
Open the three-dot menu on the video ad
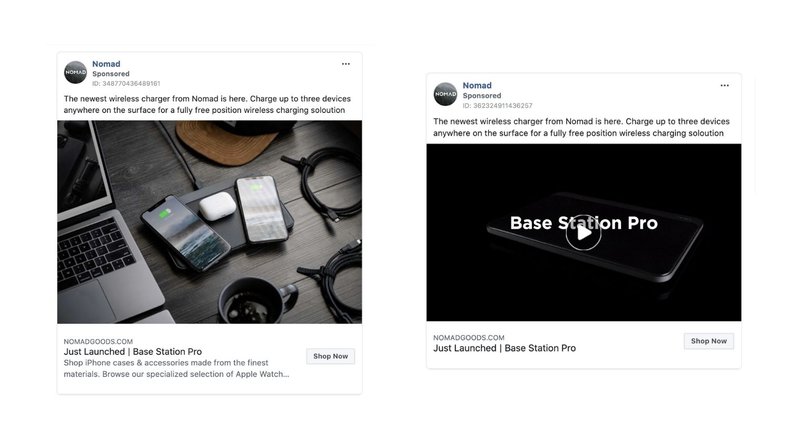point(725,85)
